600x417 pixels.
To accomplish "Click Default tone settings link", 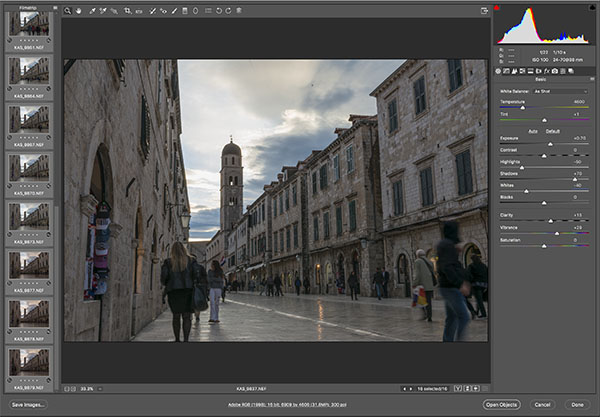I will pyautogui.click(x=553, y=131).
